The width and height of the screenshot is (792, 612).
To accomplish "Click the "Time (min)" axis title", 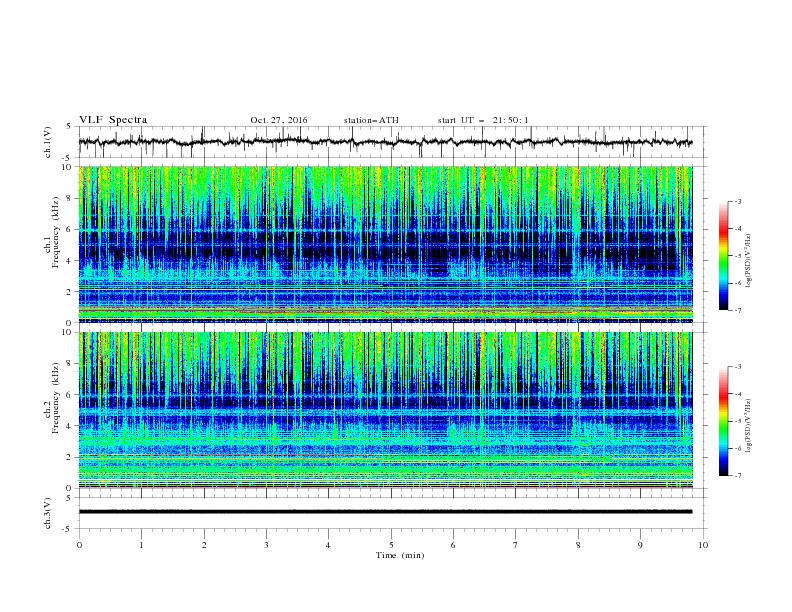I will click(x=400, y=555).
